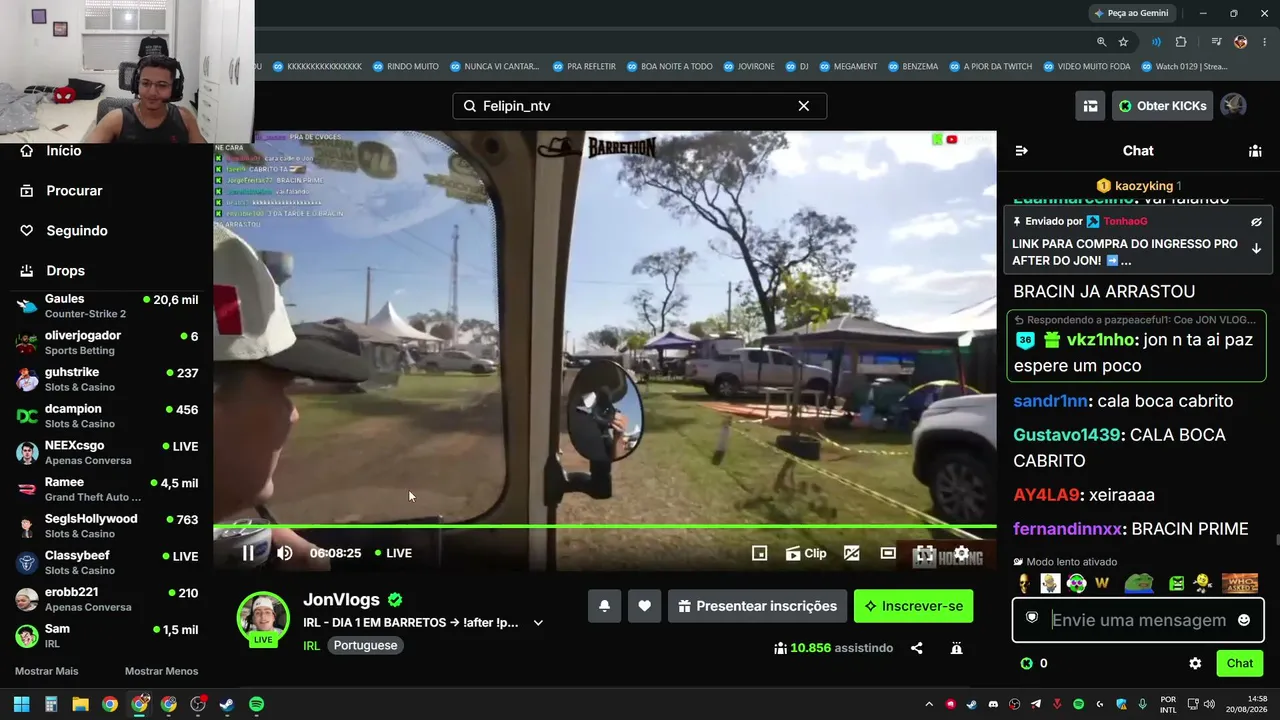Open Steam from the taskbar
The width and height of the screenshot is (1280, 720).
pos(227,704)
